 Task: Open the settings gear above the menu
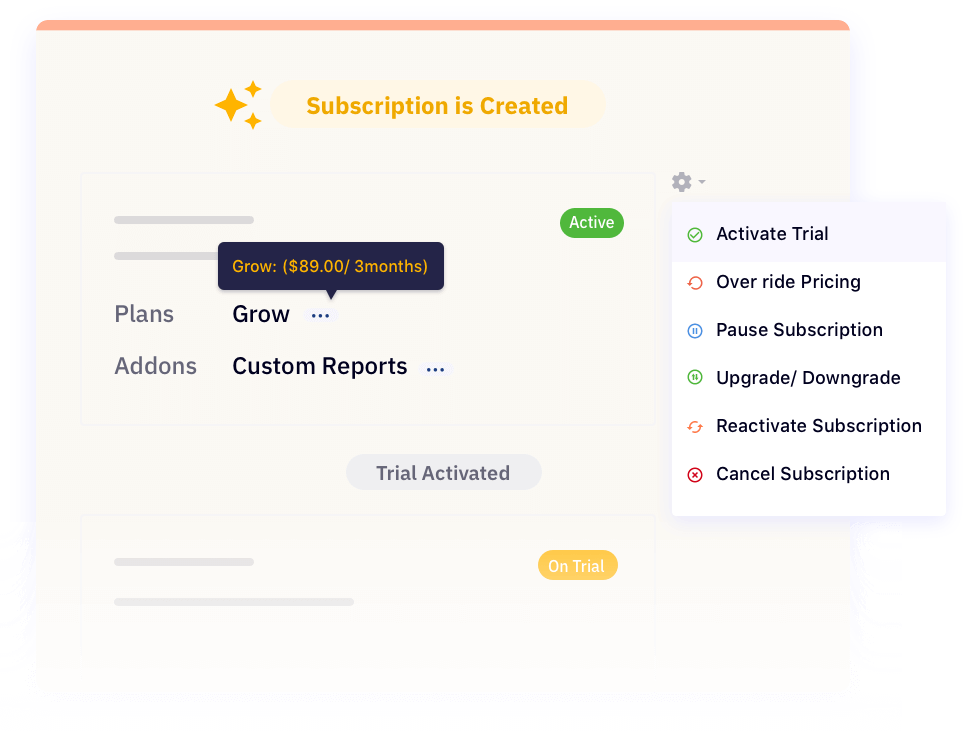pyautogui.click(x=681, y=181)
